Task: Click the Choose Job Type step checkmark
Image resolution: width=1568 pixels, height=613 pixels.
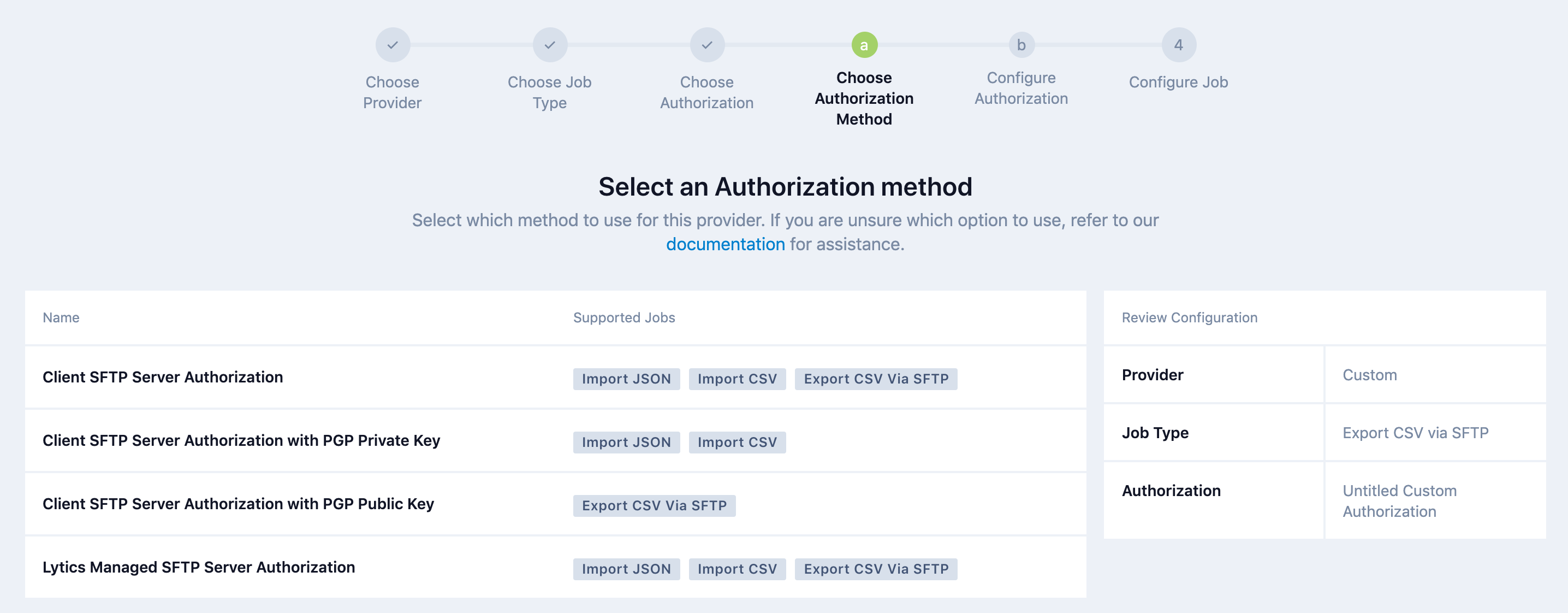Action: tap(550, 44)
